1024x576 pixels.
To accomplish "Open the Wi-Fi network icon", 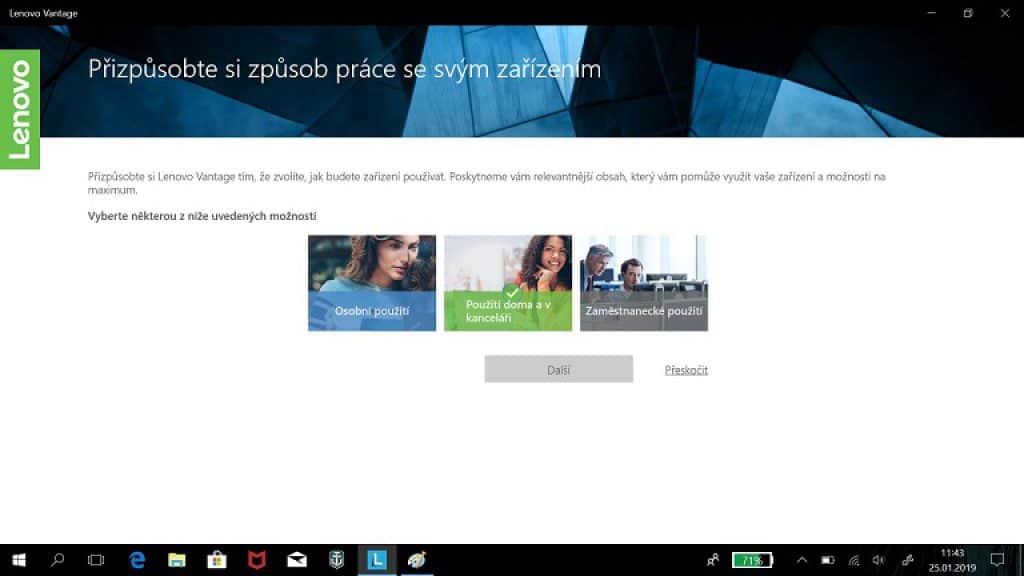I will tap(854, 560).
